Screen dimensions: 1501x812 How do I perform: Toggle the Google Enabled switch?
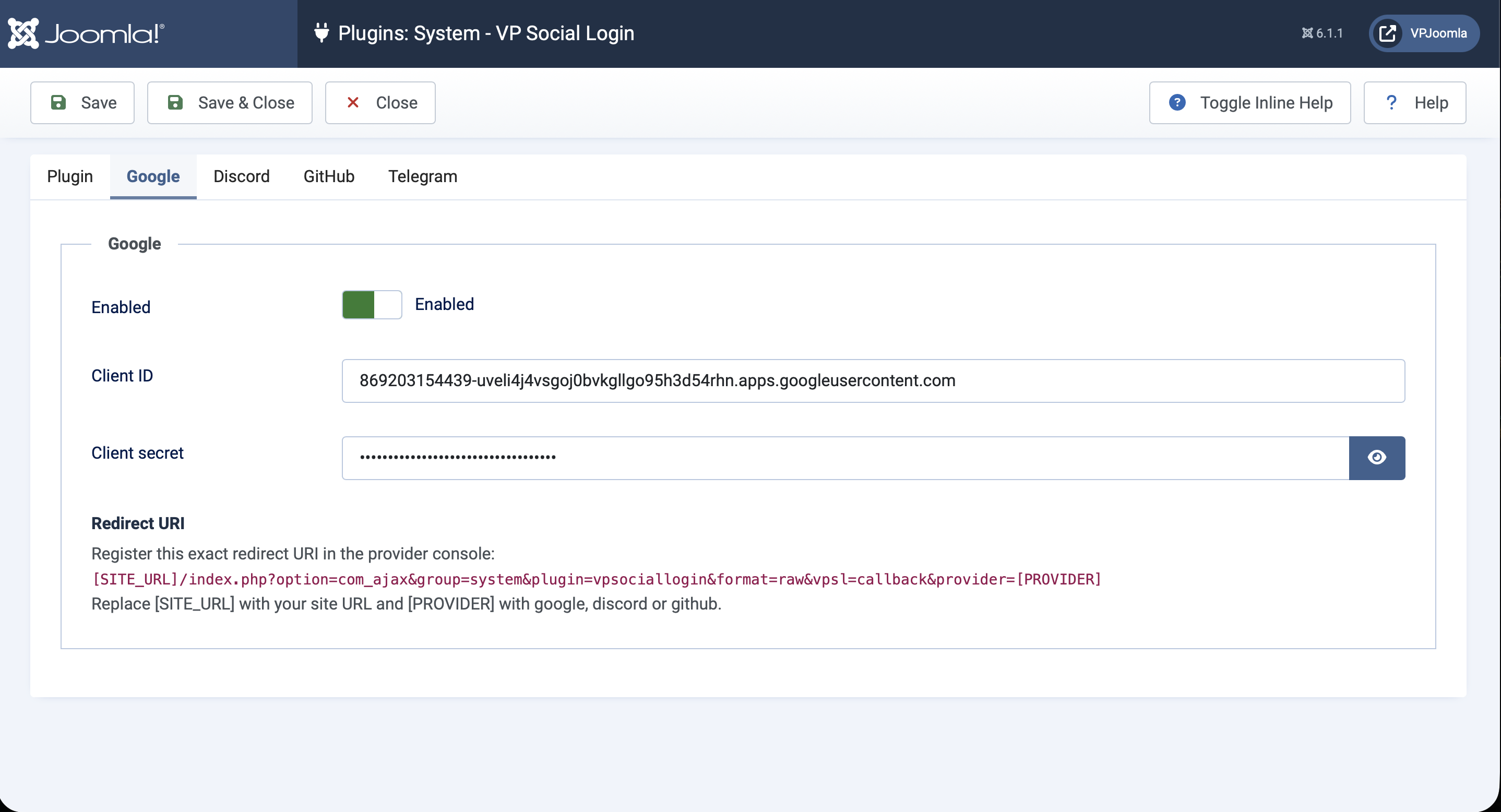372,305
